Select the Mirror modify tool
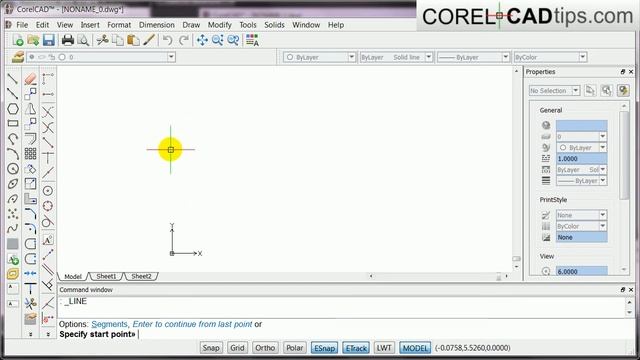 click(30, 109)
